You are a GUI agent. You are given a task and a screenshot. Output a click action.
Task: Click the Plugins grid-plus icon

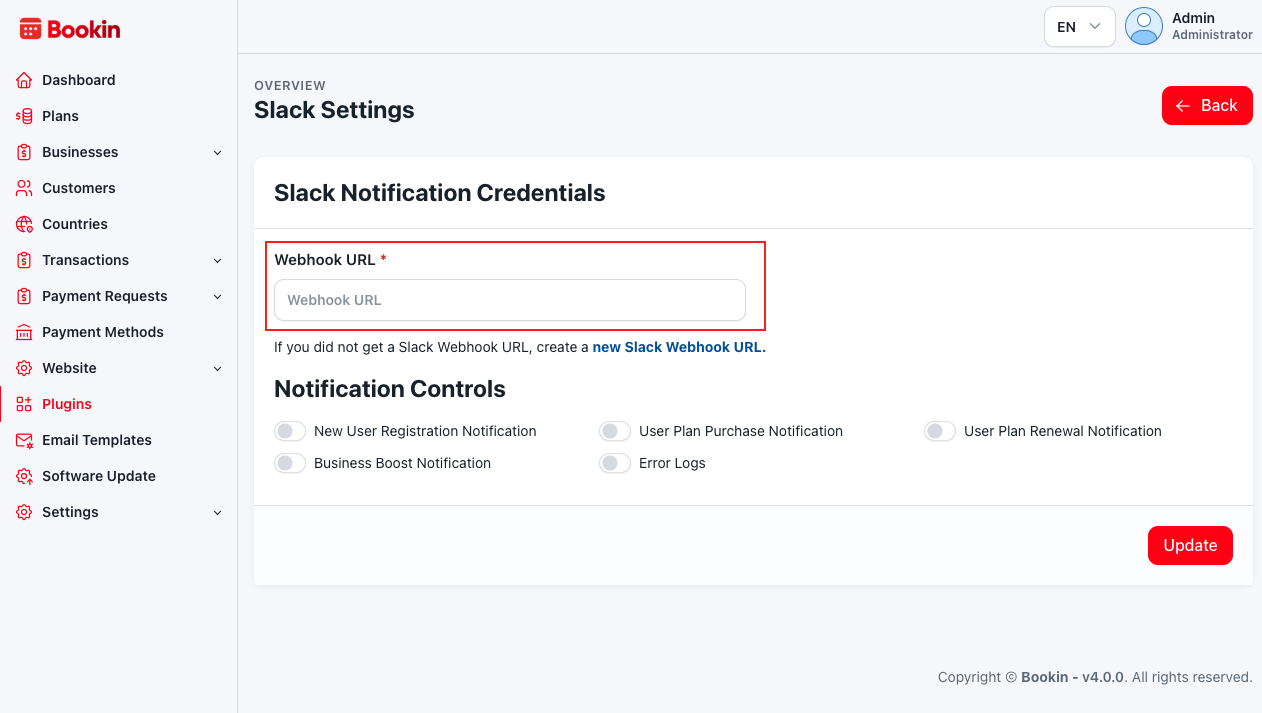pos(24,404)
